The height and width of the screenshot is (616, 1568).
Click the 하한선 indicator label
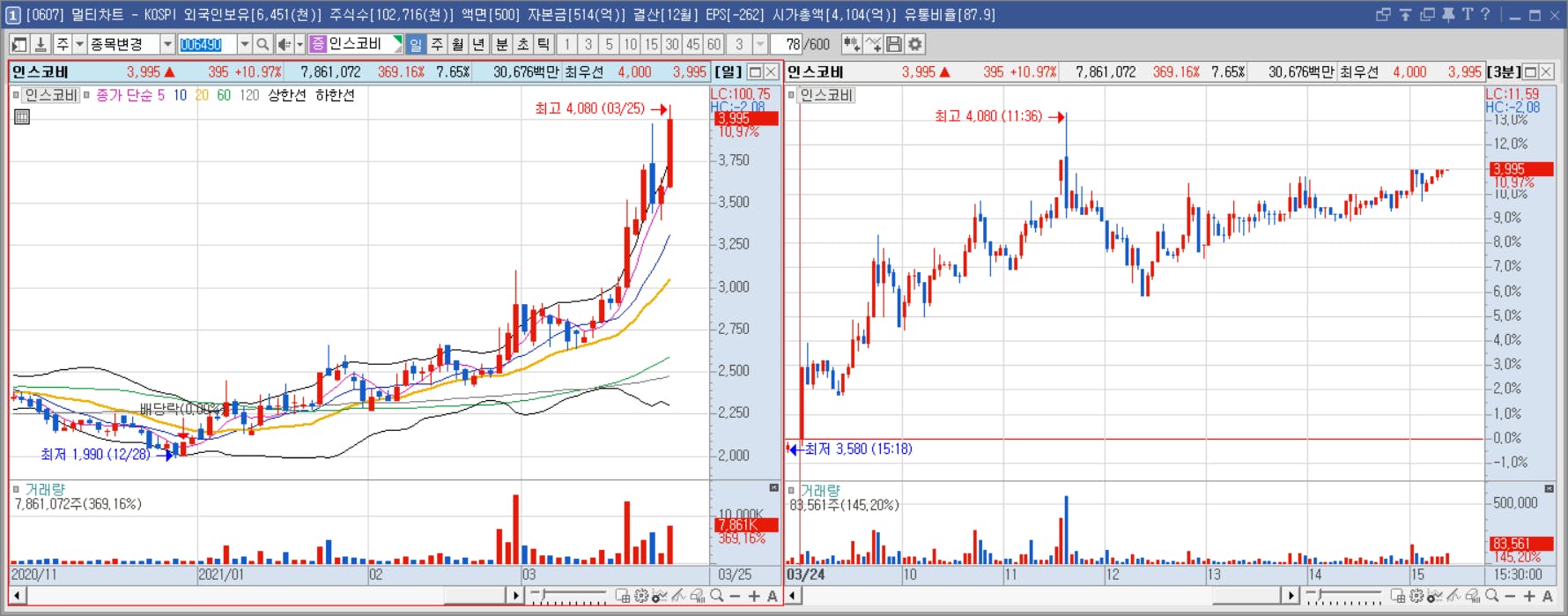(x=335, y=95)
